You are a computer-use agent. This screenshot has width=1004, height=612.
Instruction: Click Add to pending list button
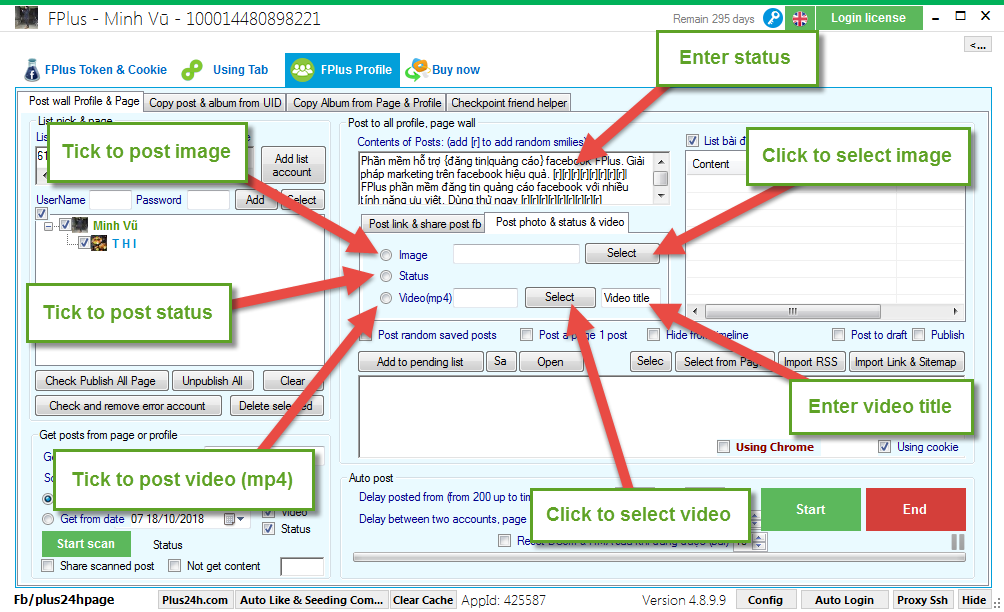click(420, 362)
